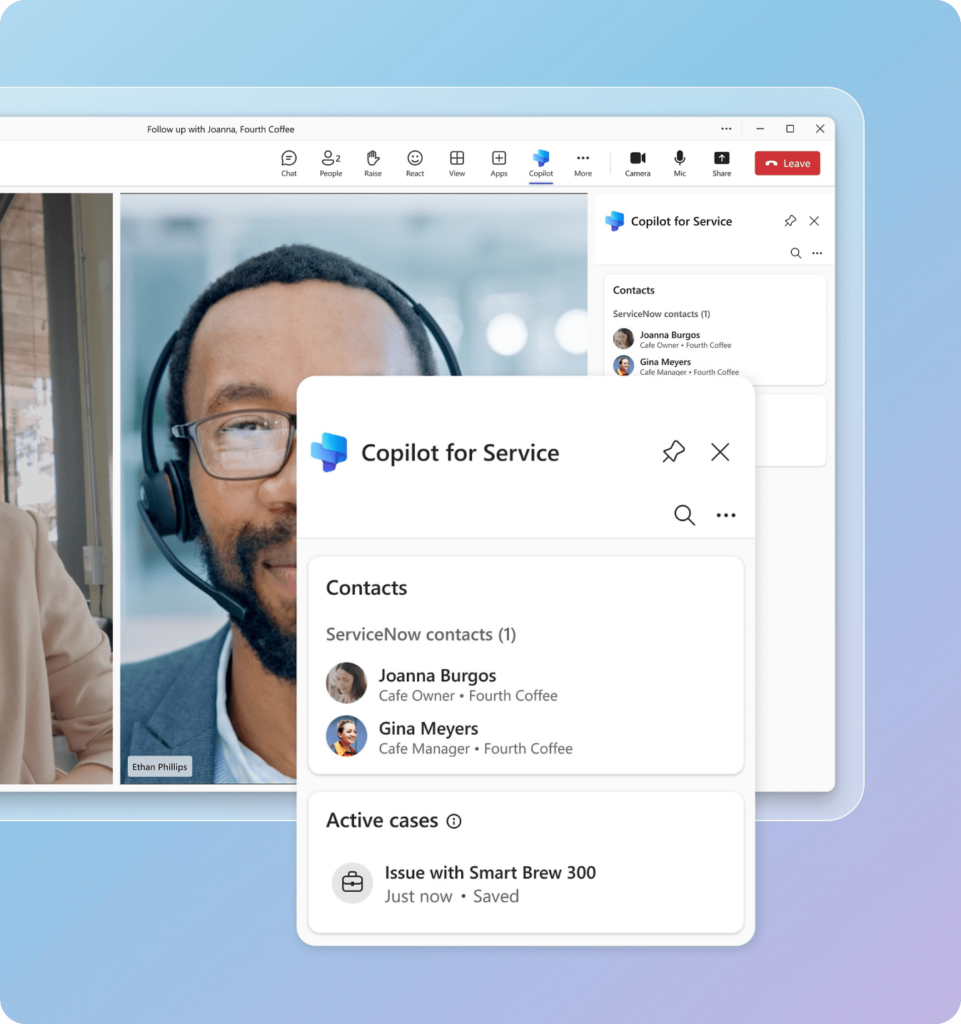Select the Share tab in the toolbar
The image size is (961, 1024).
[x=721, y=162]
